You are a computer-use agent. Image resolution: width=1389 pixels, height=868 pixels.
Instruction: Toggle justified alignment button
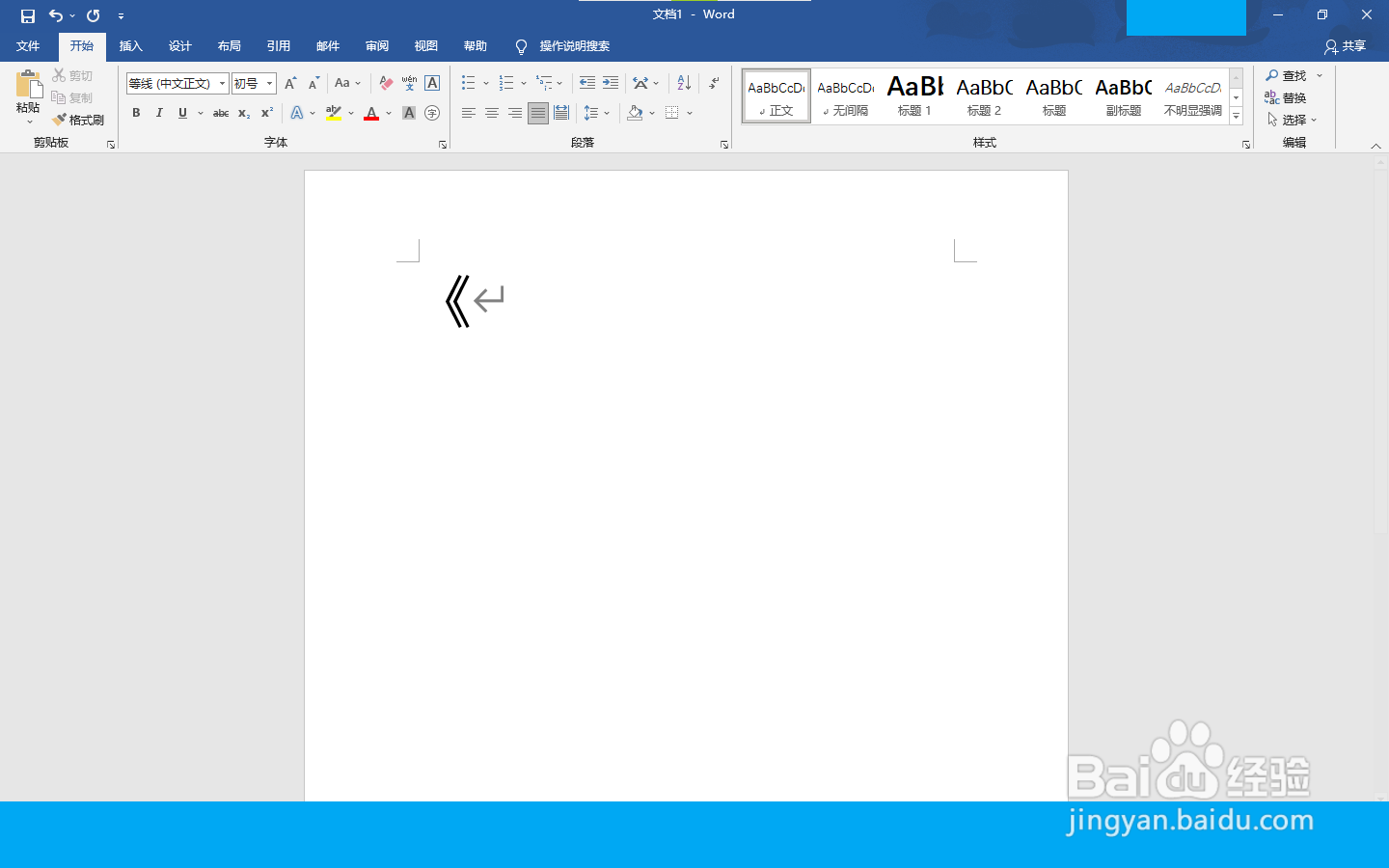[x=538, y=113]
